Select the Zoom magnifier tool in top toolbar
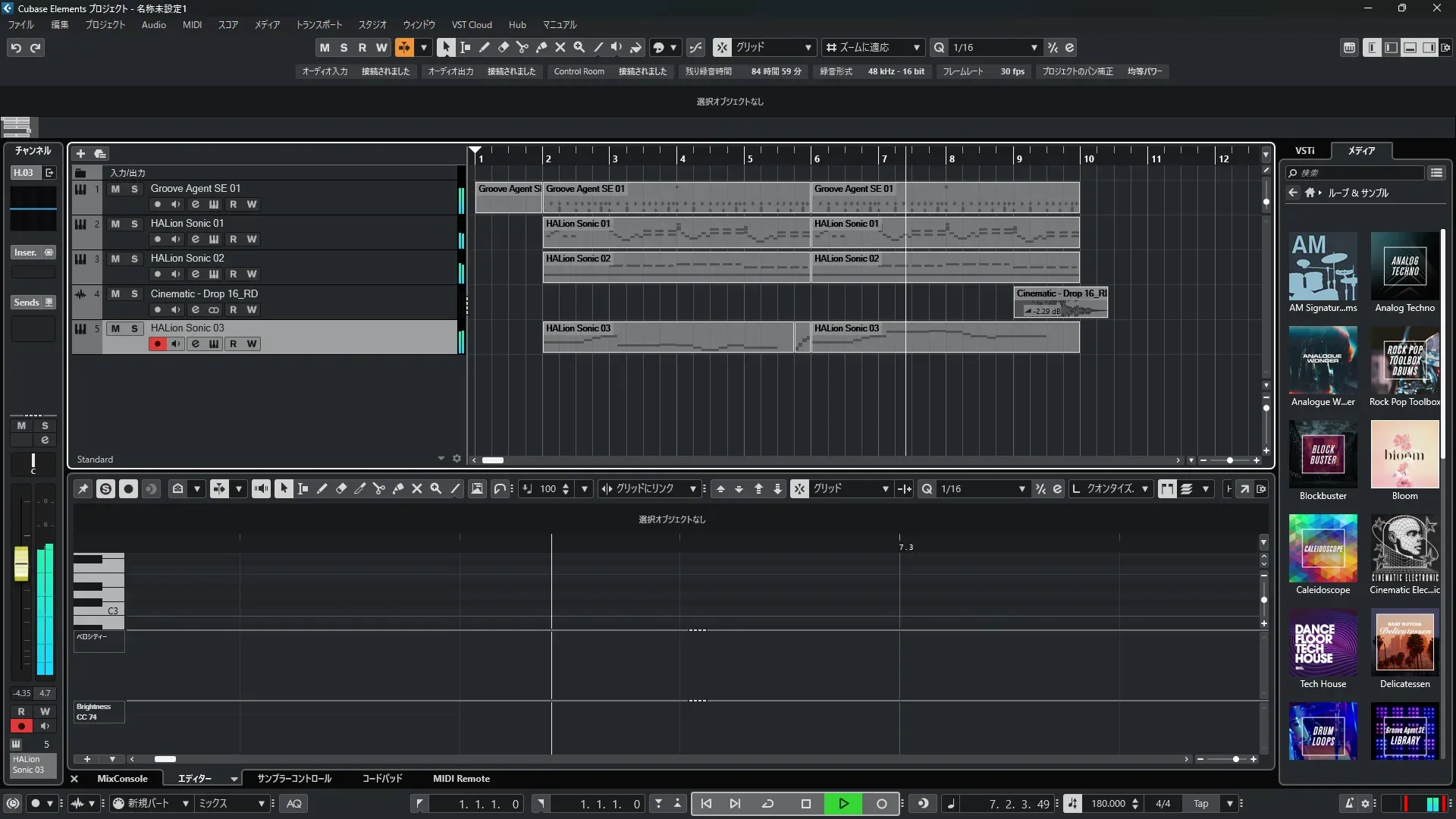Image resolution: width=1456 pixels, height=819 pixels. tap(579, 47)
